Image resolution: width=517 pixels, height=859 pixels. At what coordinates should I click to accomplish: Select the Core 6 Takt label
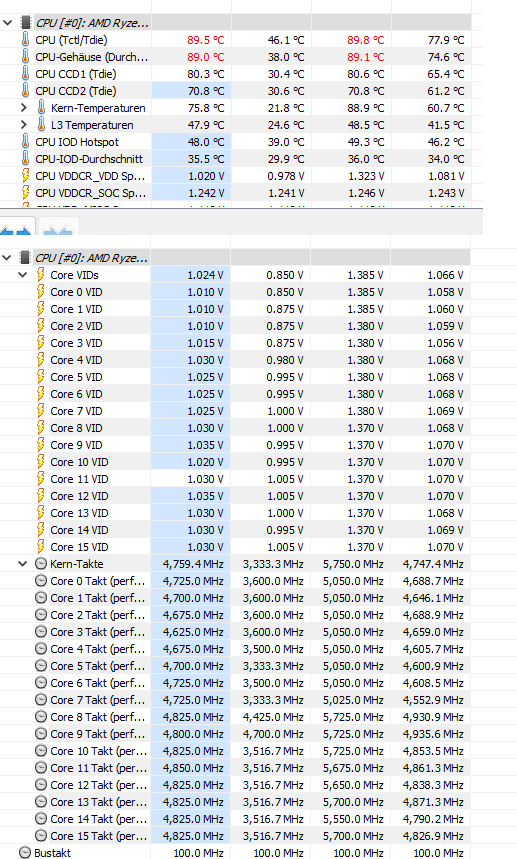pyautogui.click(x=98, y=683)
